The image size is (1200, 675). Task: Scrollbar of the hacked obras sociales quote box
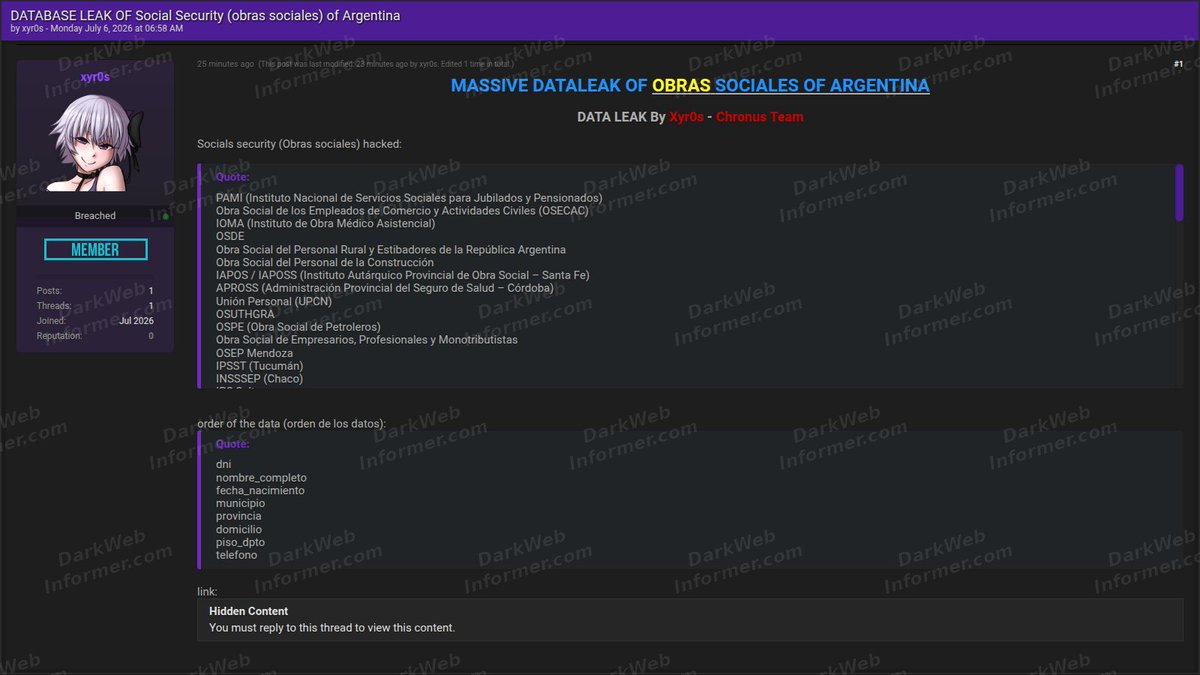[1179, 193]
